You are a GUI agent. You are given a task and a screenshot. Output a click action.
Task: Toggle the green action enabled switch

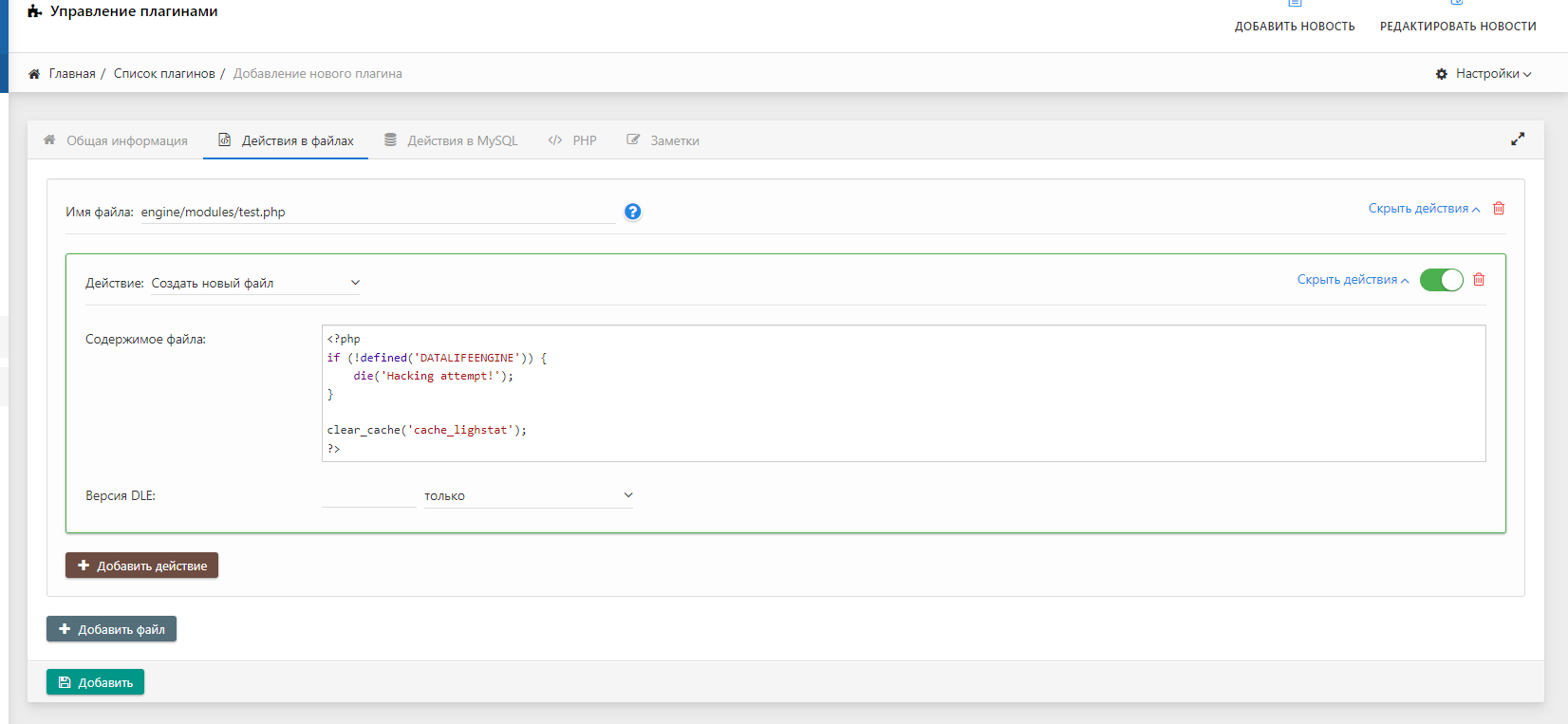[1442, 280]
